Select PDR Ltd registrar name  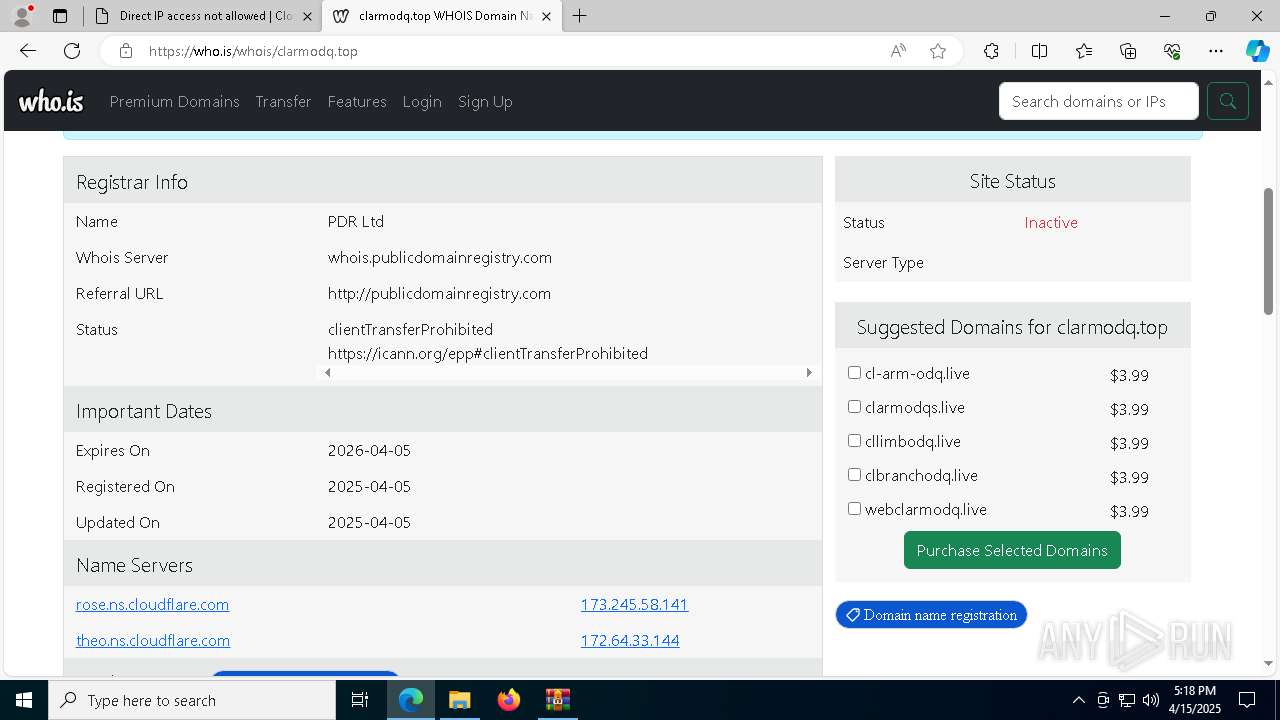[x=356, y=221]
